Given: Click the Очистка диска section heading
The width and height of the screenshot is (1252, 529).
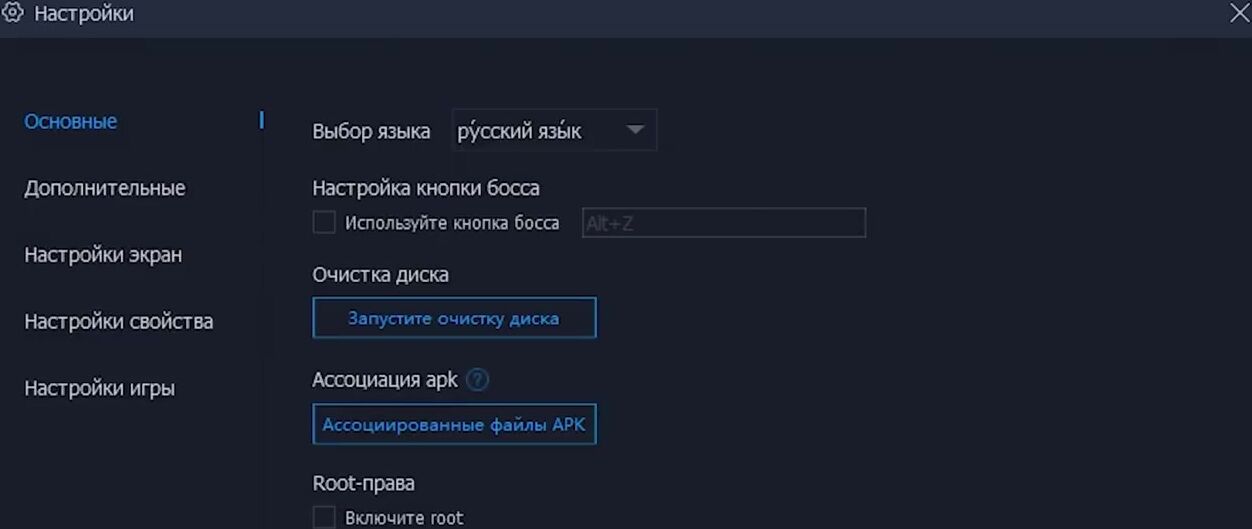Looking at the screenshot, I should pyautogui.click(x=380, y=274).
